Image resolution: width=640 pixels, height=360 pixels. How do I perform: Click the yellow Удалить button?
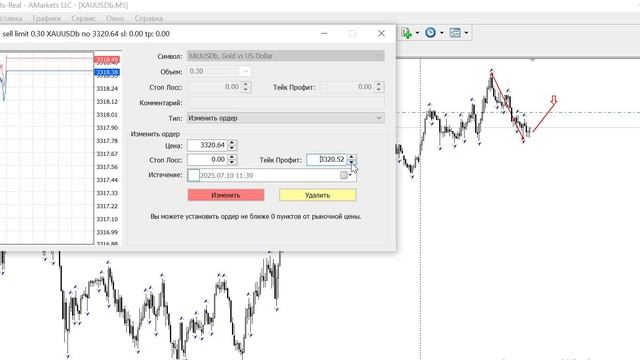point(318,195)
